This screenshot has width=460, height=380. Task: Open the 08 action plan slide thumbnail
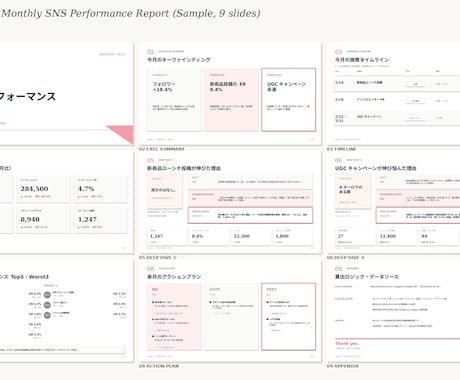(x=230, y=311)
